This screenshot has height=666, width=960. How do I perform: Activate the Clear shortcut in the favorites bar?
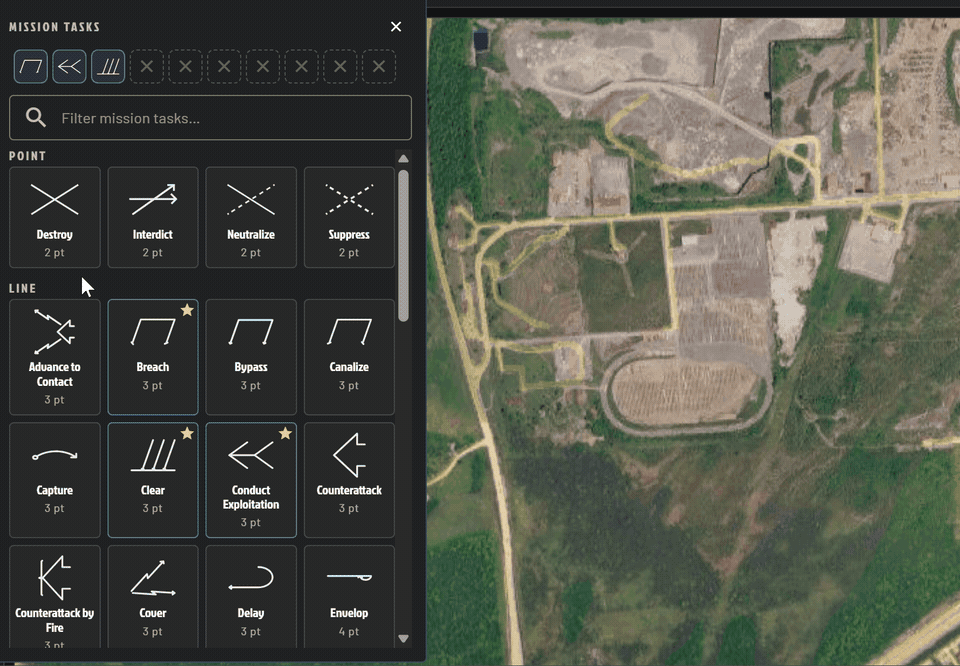[108, 66]
